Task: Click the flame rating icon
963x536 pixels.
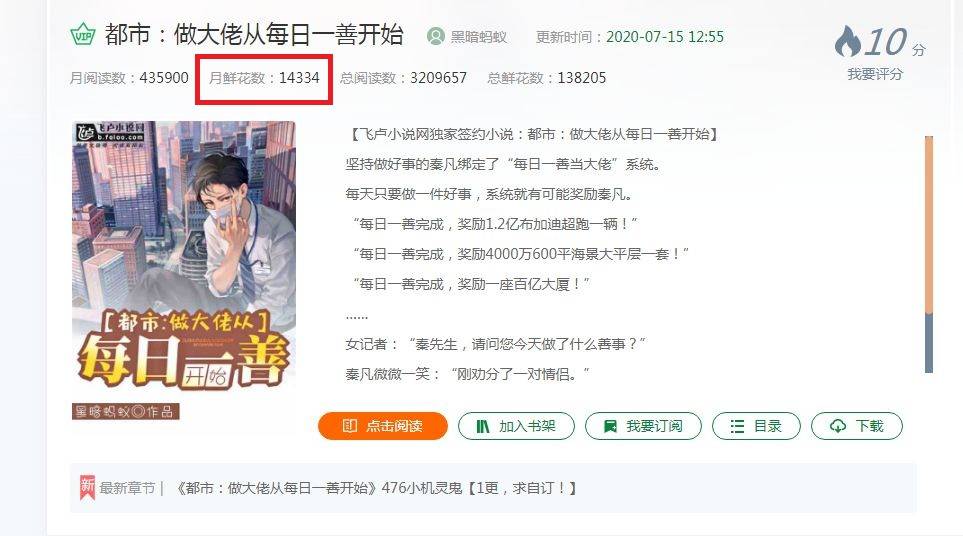Action: pos(848,41)
